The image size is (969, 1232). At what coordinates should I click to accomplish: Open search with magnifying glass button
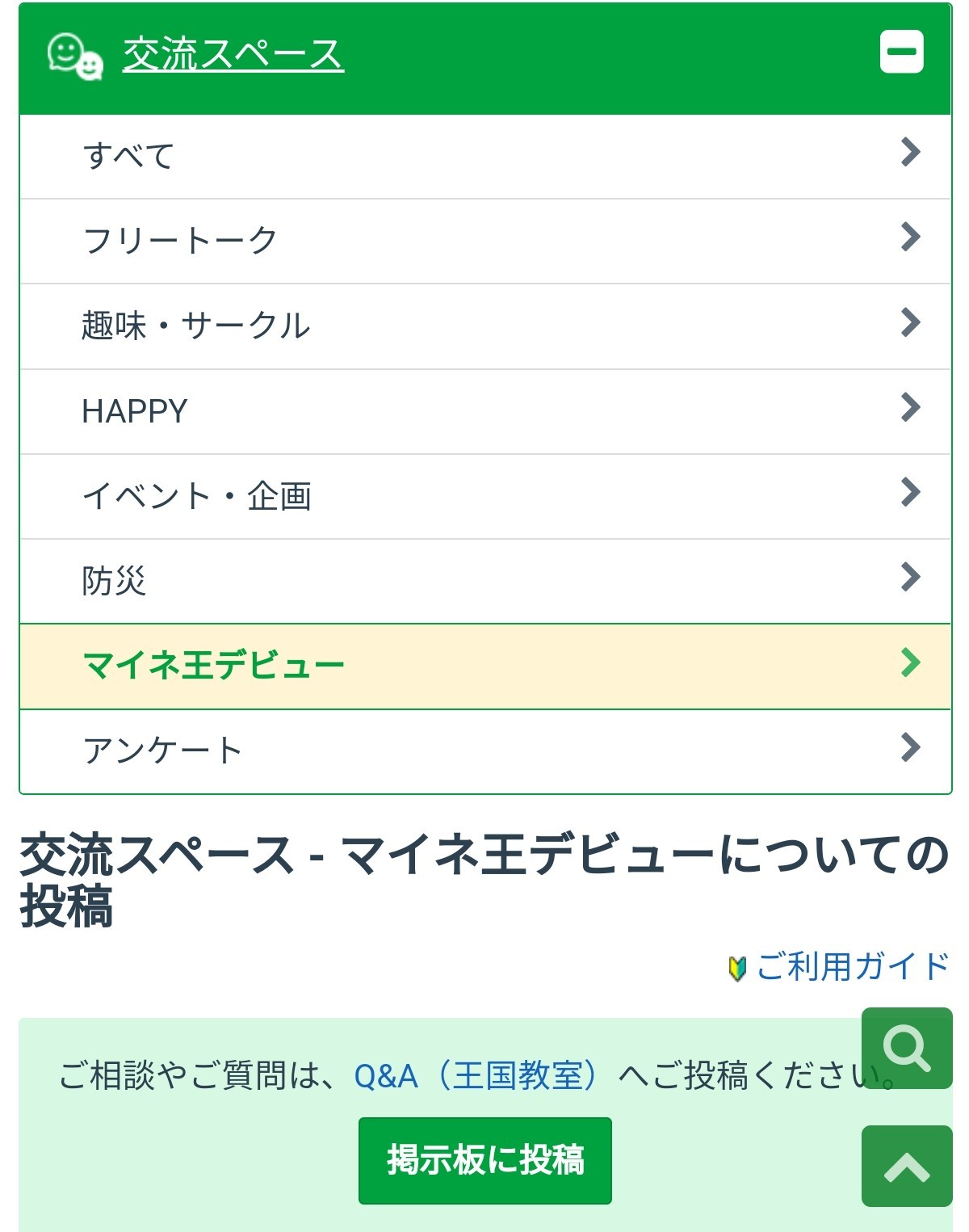(907, 1048)
